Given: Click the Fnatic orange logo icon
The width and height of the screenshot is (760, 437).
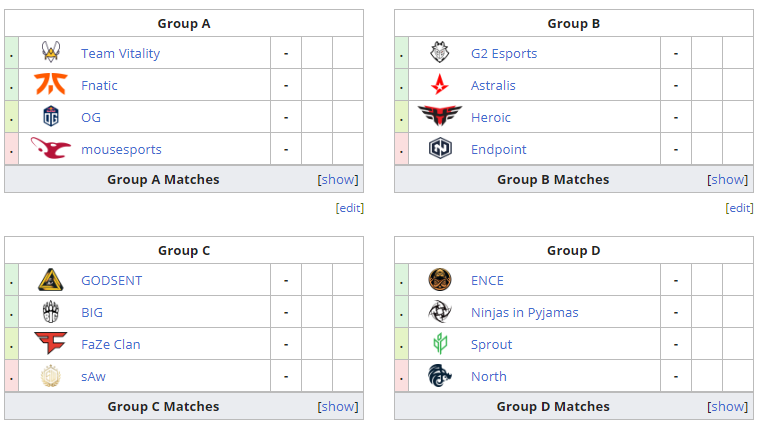Looking at the screenshot, I should pyautogui.click(x=51, y=85).
